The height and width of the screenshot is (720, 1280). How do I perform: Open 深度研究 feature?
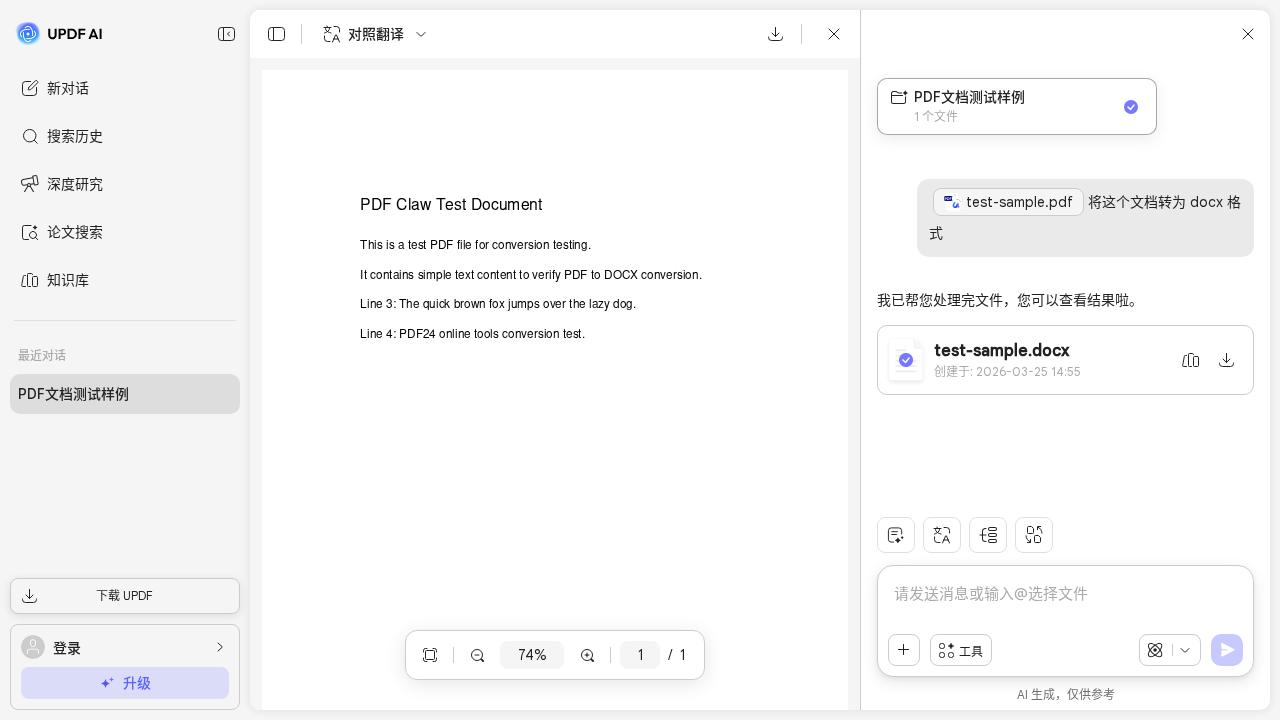click(x=74, y=184)
